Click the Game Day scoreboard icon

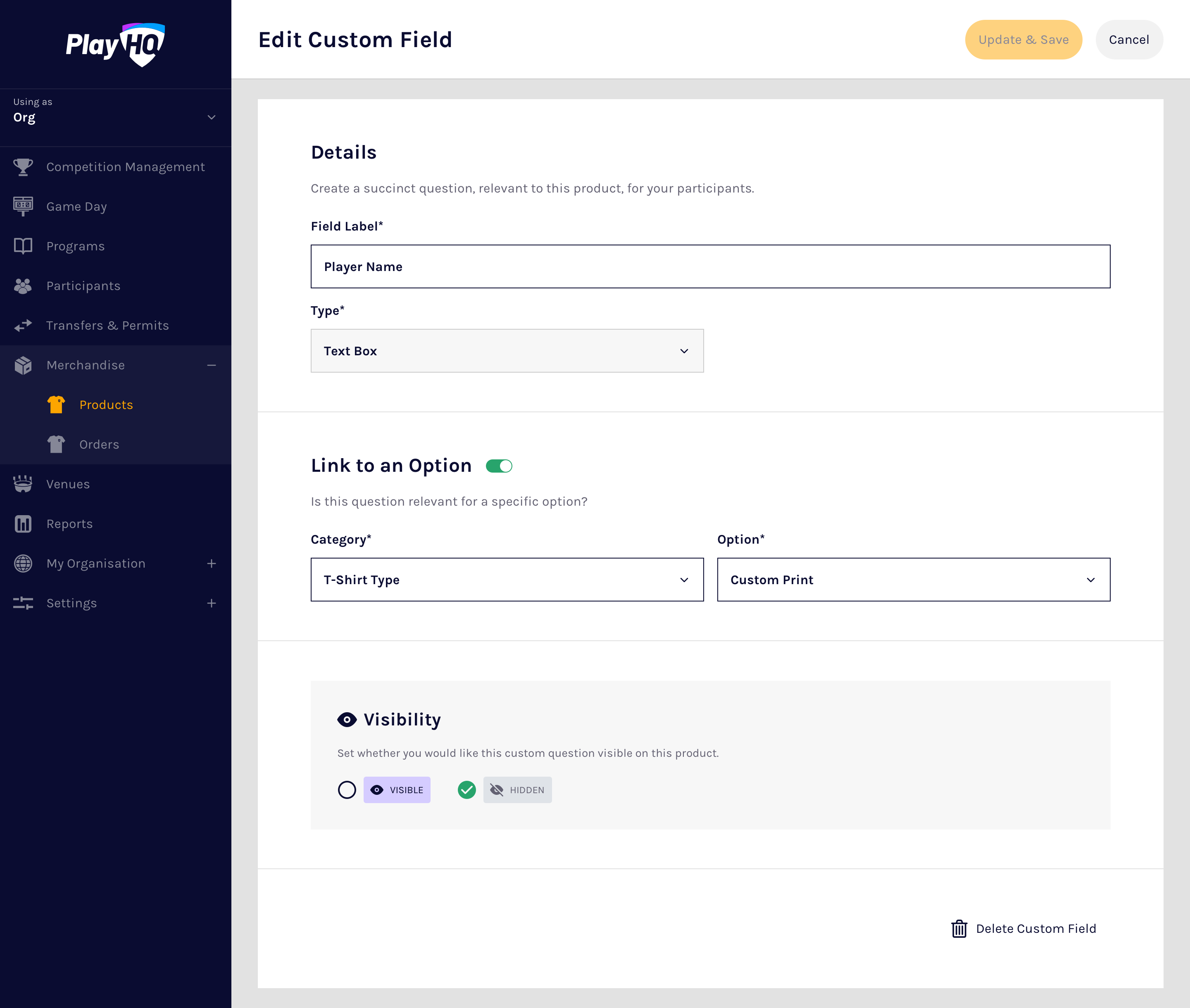tap(23, 206)
